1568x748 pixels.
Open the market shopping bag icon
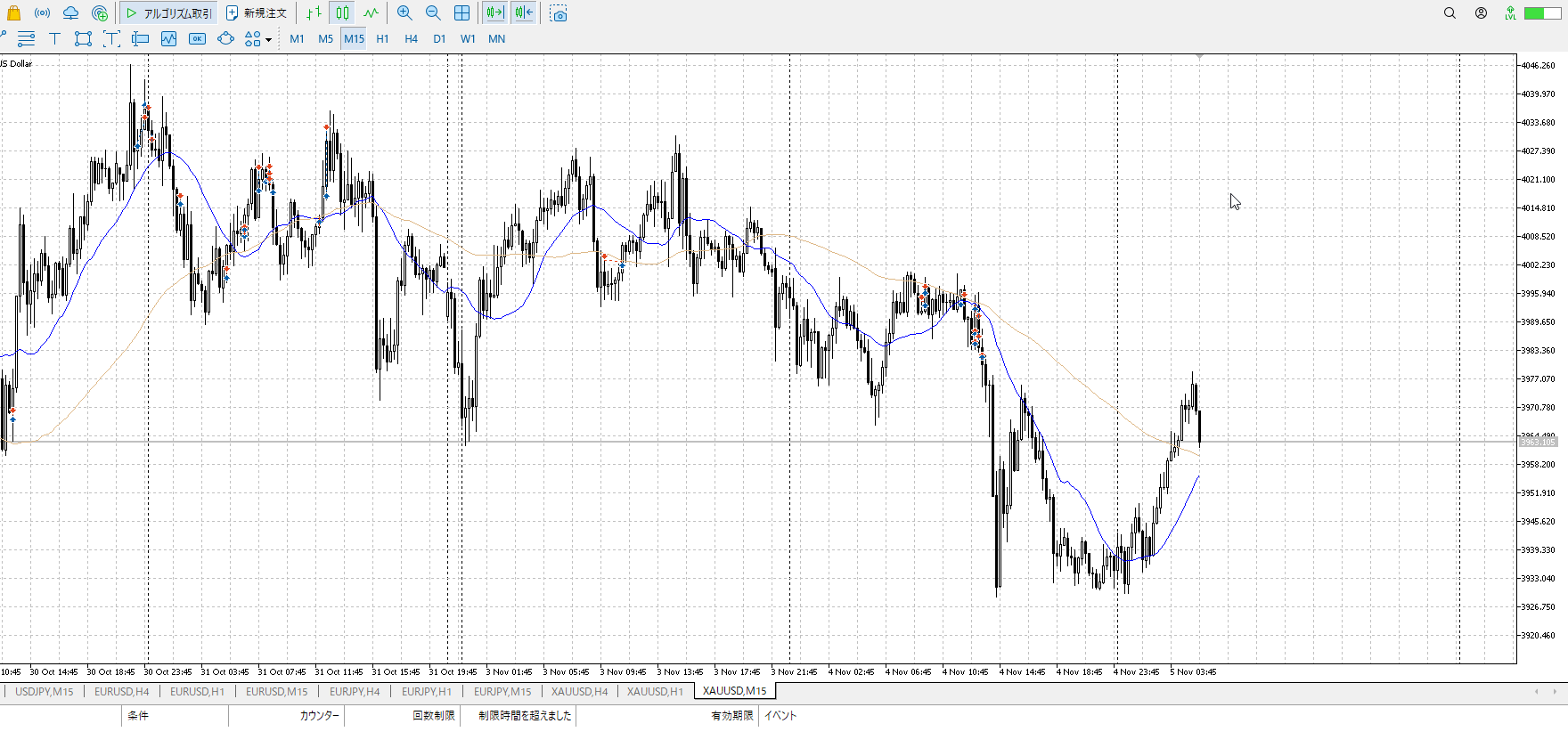13,13
